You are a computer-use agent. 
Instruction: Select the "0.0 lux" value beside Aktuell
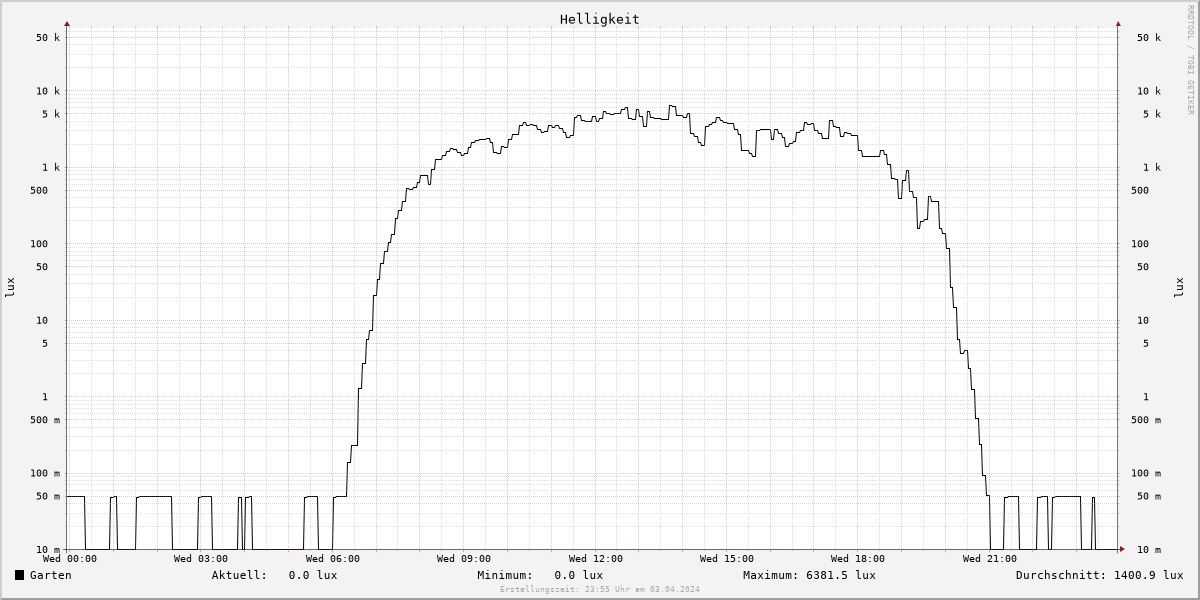coord(313,575)
